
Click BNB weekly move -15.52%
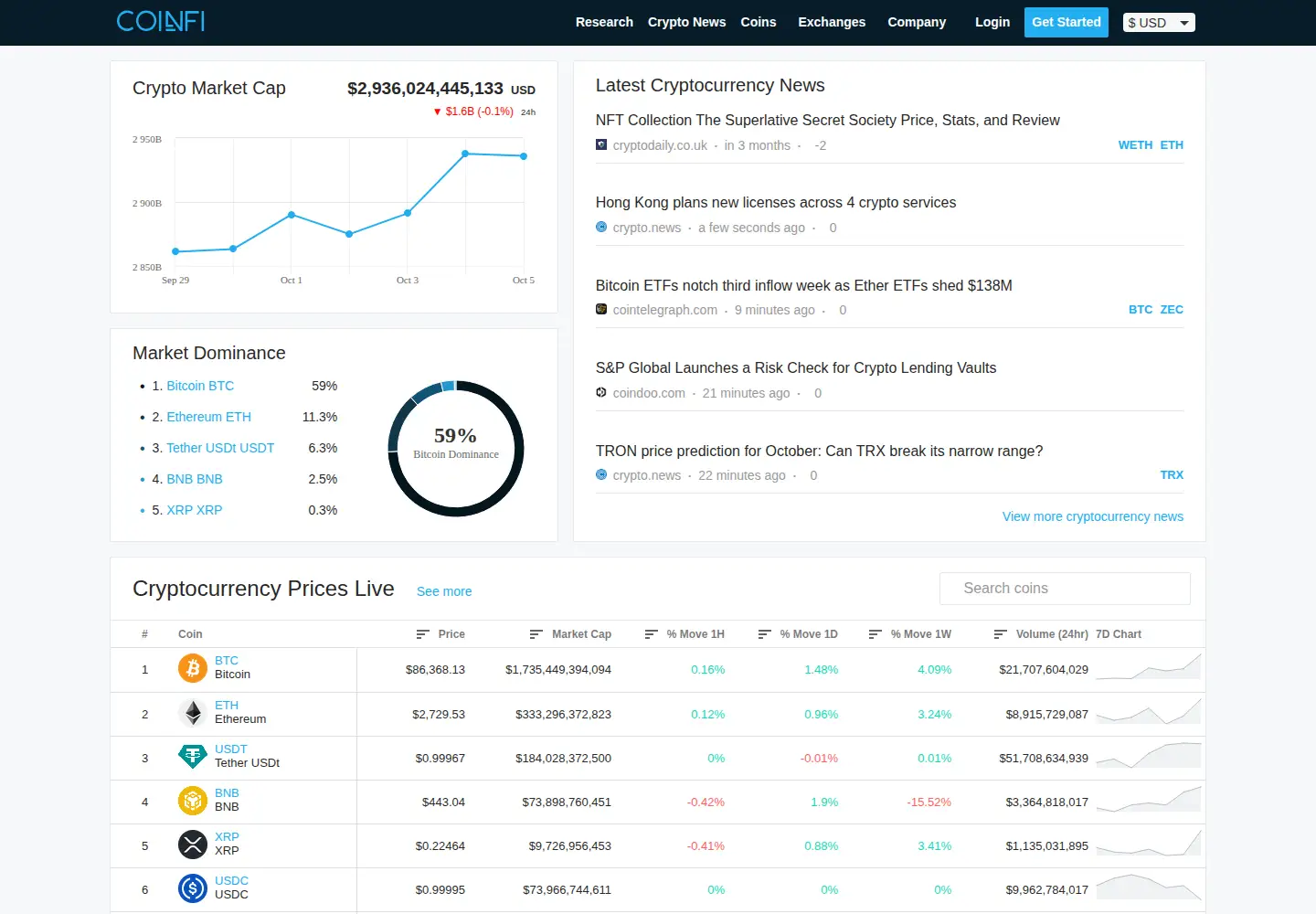coord(929,802)
